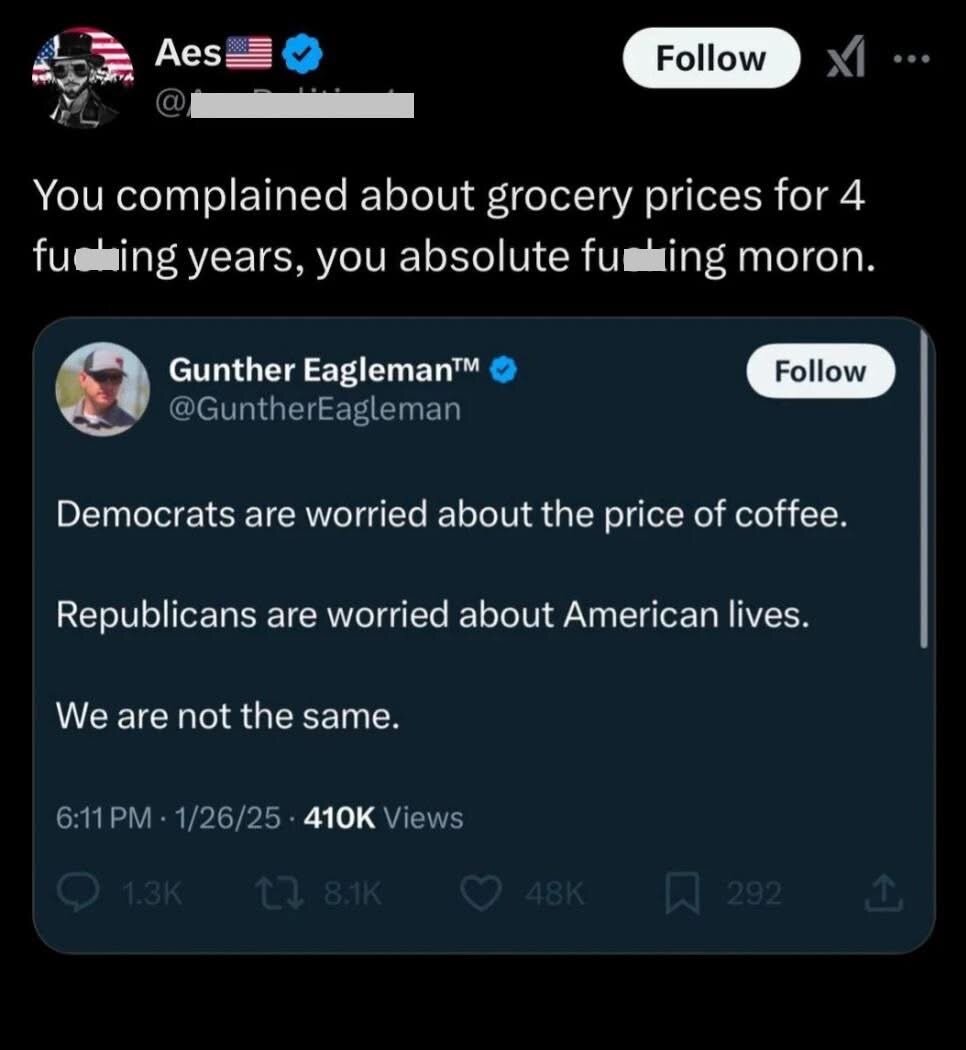
Task: Click the Aes display name
Action: click(187, 53)
